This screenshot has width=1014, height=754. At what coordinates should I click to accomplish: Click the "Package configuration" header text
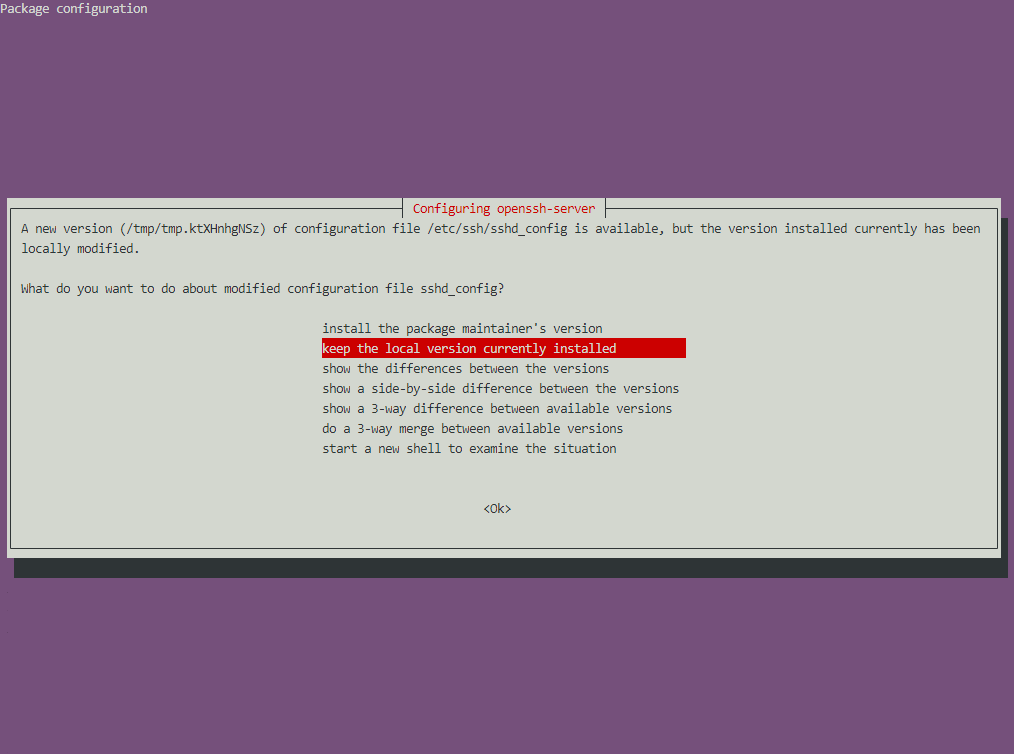74,8
